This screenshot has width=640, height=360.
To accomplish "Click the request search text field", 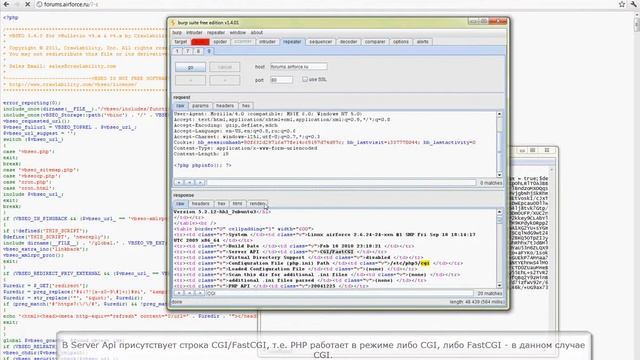I will coord(341,182).
